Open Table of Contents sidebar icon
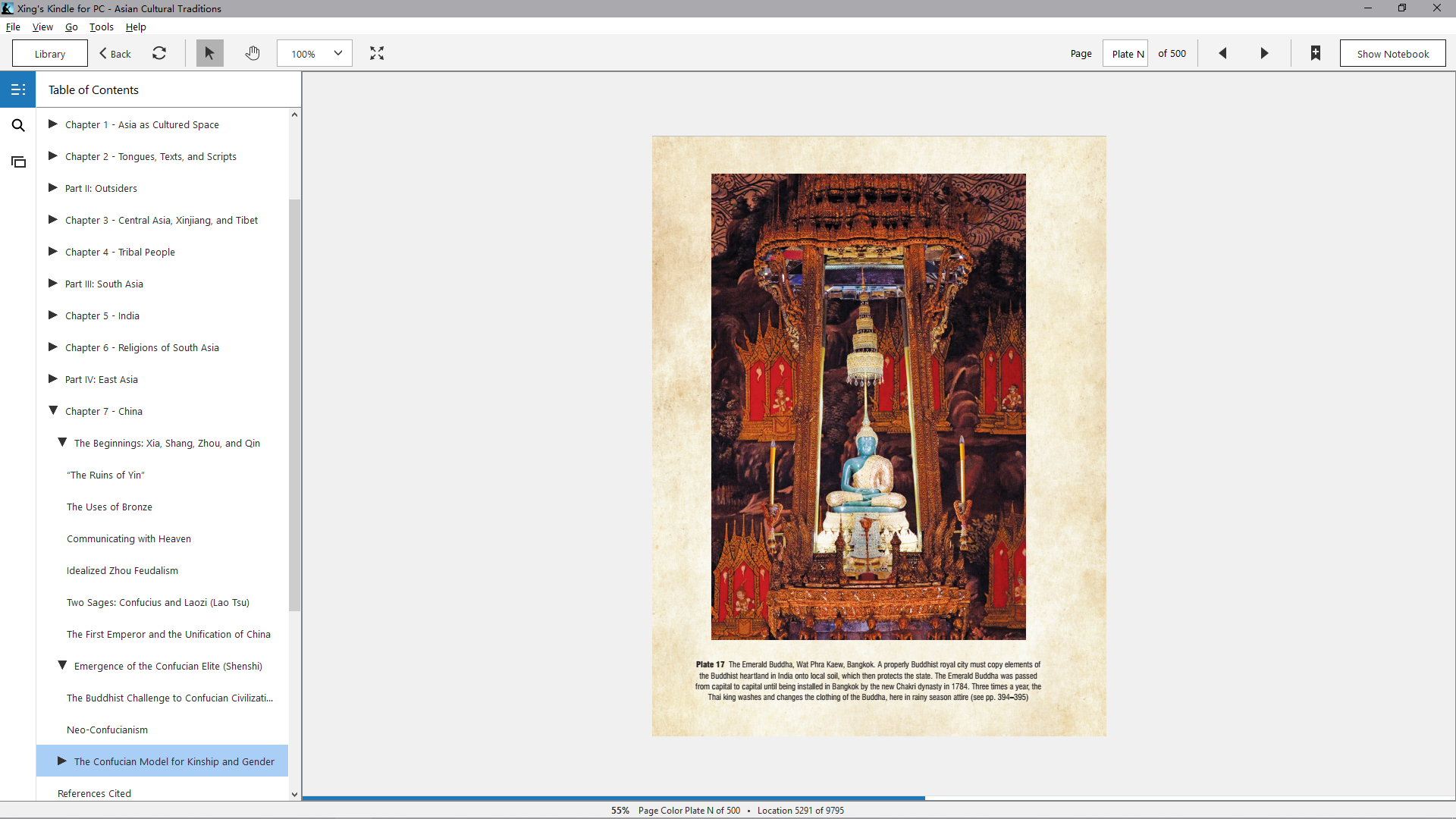Screen dimensions: 1456x819 (18, 89)
